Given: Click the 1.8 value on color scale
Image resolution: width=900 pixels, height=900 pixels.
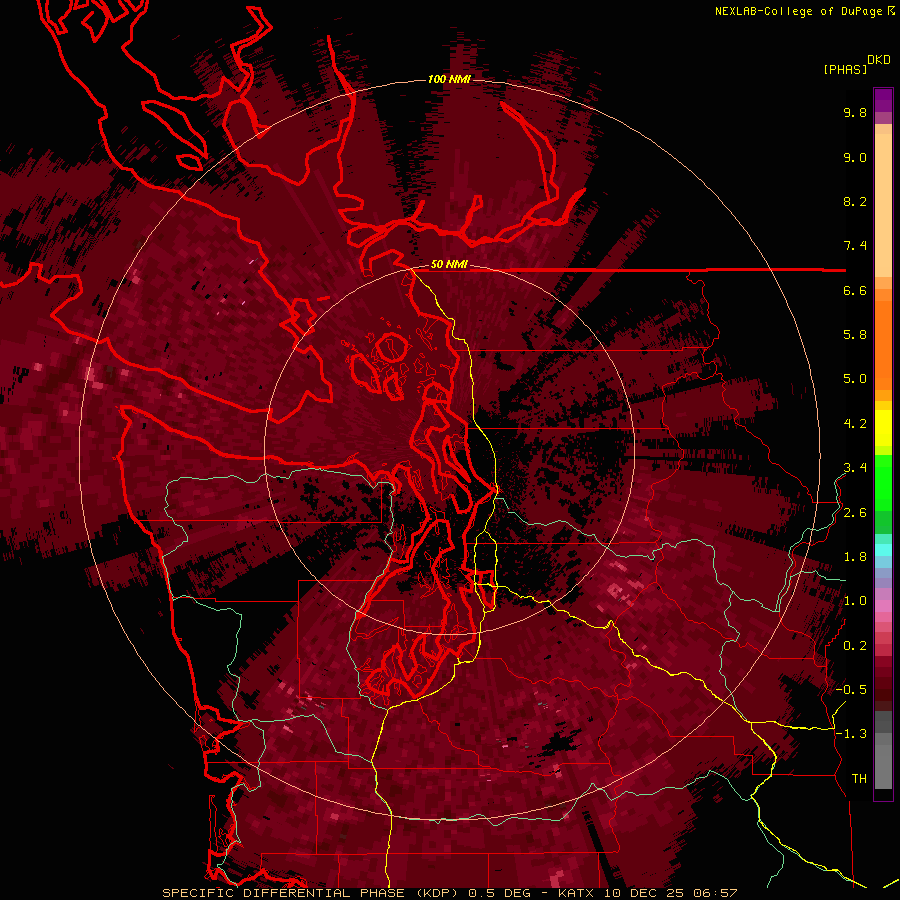Looking at the screenshot, I should [x=855, y=557].
